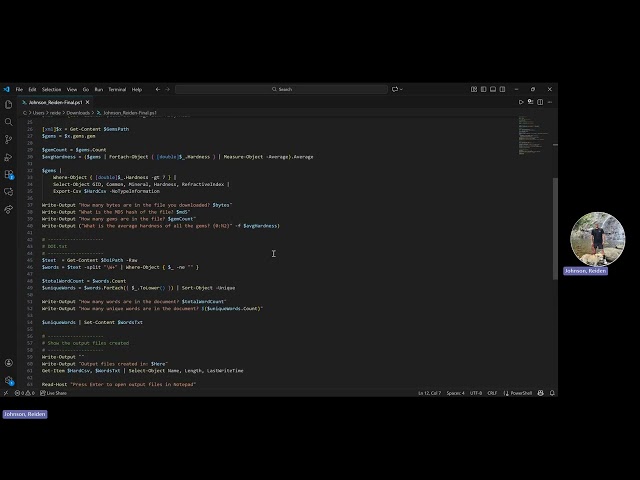Click the Johnson, Reiden profile picture
Image resolution: width=640 pixels, height=480 pixels.
[598, 239]
